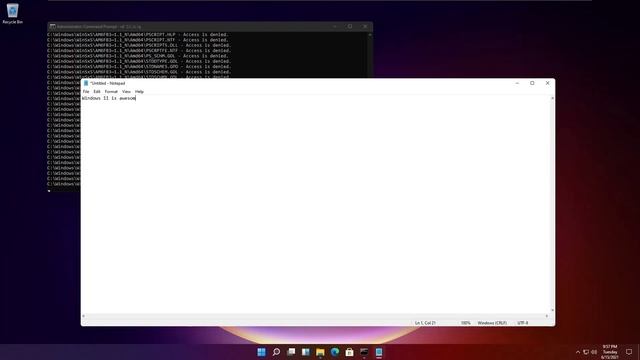Switch to Command Prompt taskbar icon
640x360 pixels.
pos(364,352)
